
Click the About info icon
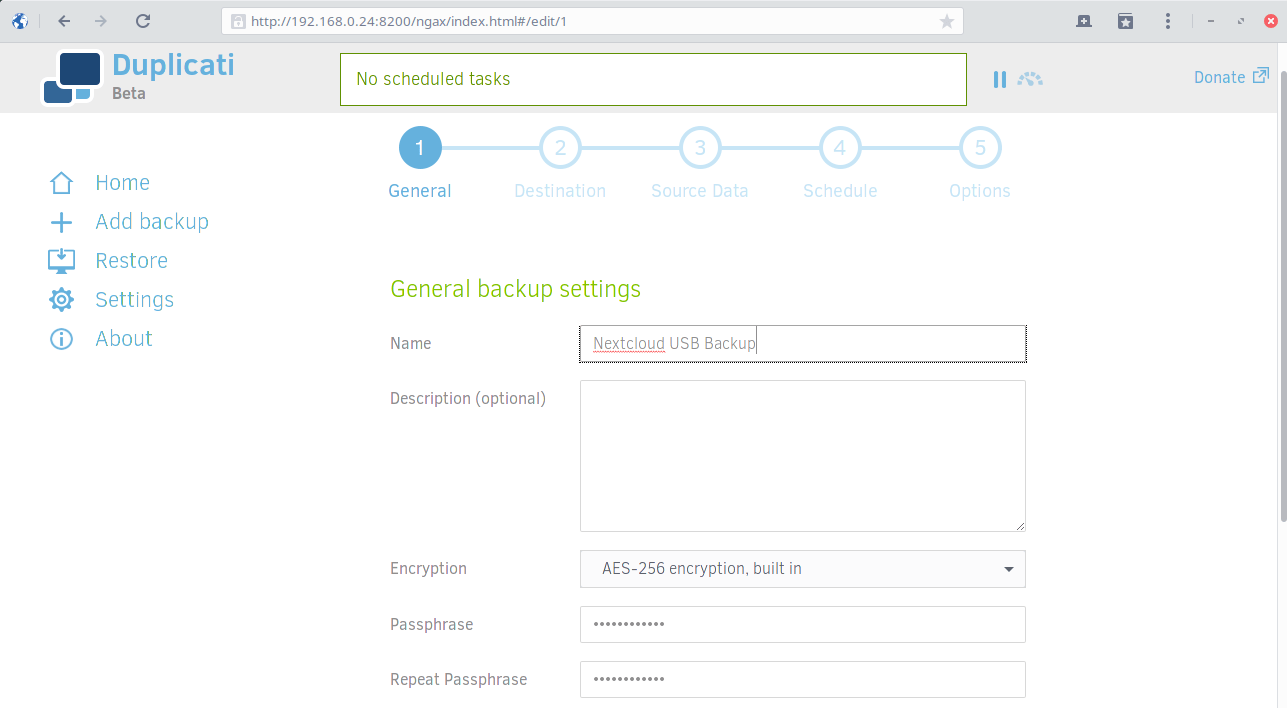pyautogui.click(x=61, y=339)
